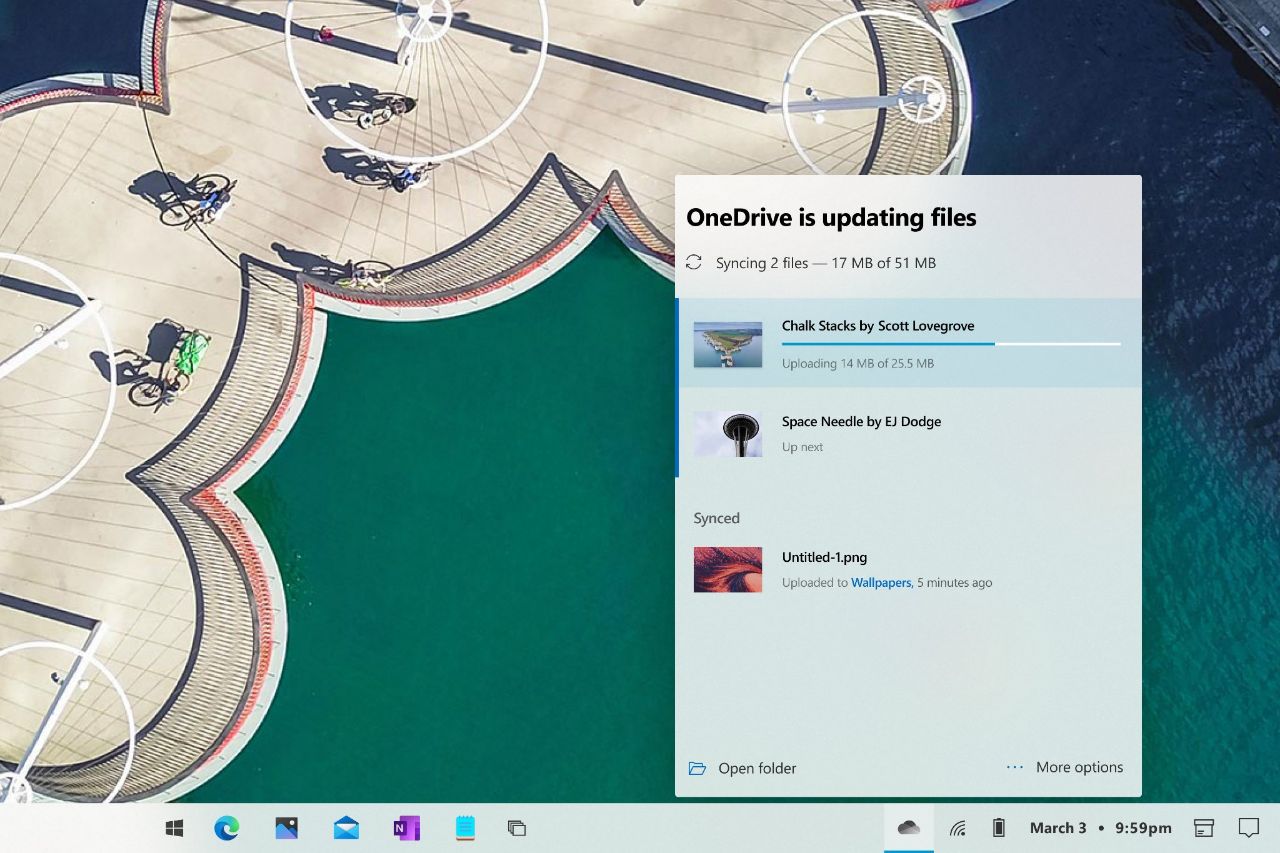Click 'Uploading 14 MB of 25.5 MB' text
Image resolution: width=1280 pixels, height=853 pixels.
pos(858,364)
